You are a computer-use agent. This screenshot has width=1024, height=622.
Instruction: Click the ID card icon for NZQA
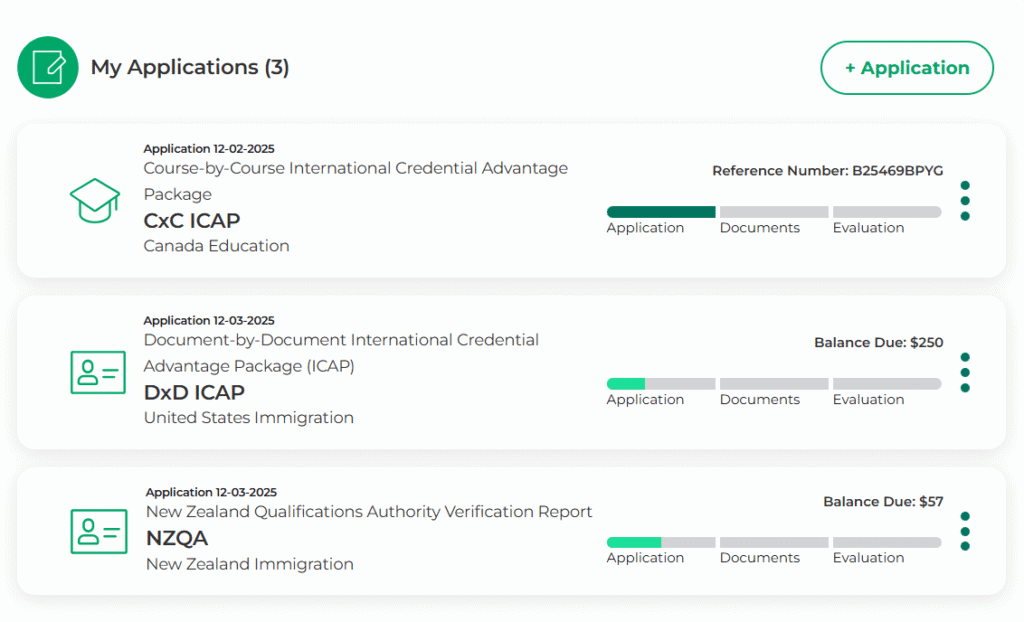coord(98,531)
